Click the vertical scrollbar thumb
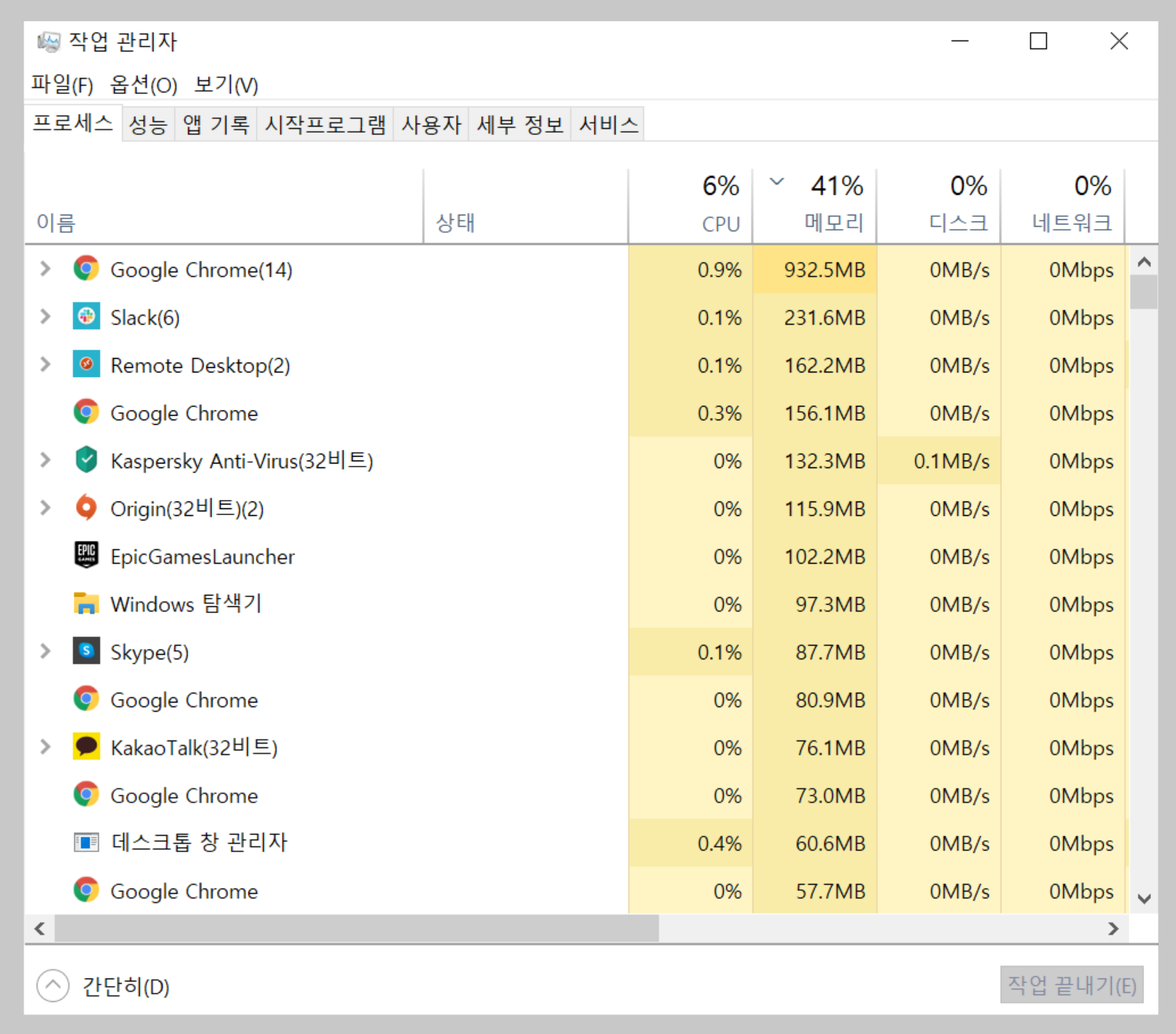Viewport: 1176px width, 1034px height. click(1144, 293)
